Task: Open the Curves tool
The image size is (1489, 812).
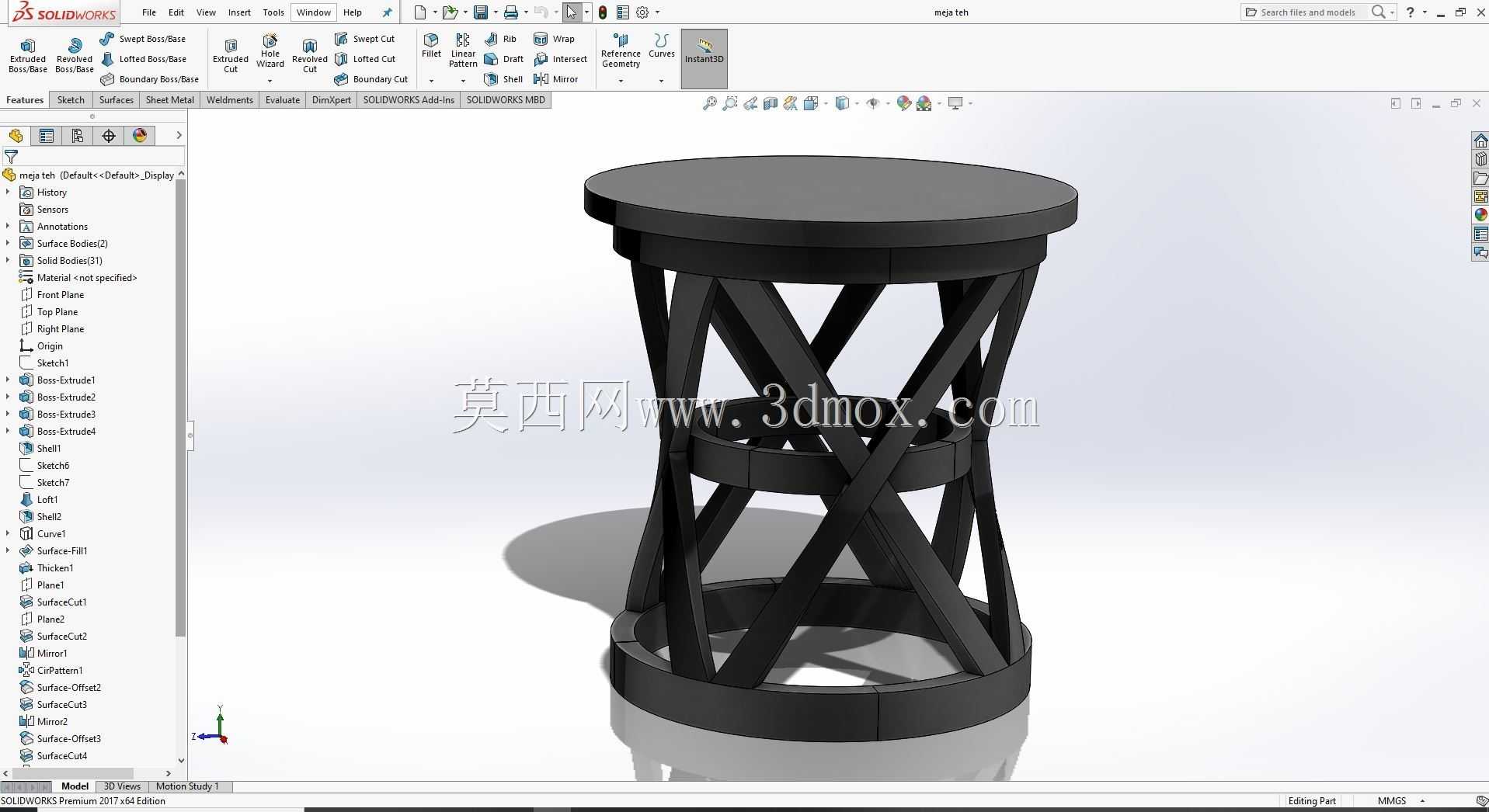Action: point(662,46)
